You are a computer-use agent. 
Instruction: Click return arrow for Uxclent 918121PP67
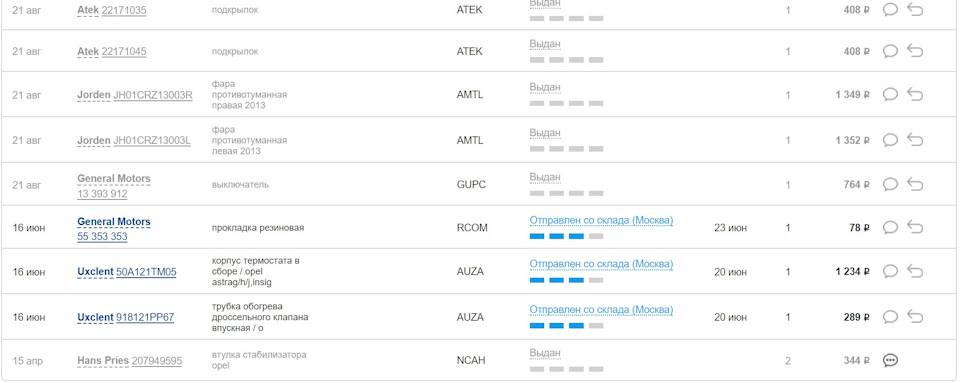click(915, 317)
